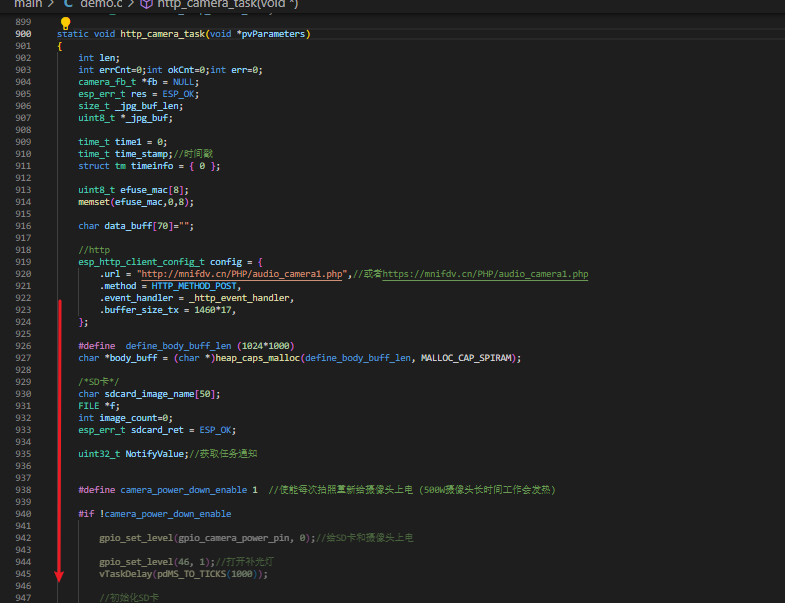Click the camera_fb_t type on line 904
Image resolution: width=785 pixels, height=603 pixels.
tap(107, 82)
